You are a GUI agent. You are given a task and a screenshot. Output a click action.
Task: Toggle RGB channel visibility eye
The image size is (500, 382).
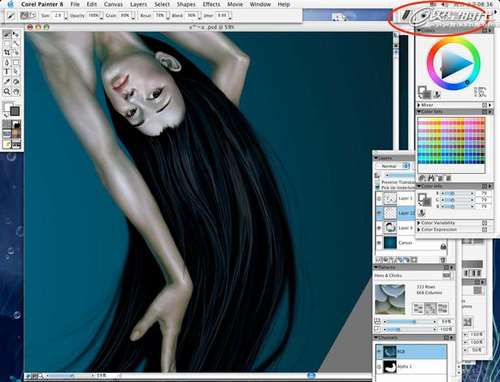click(x=379, y=351)
